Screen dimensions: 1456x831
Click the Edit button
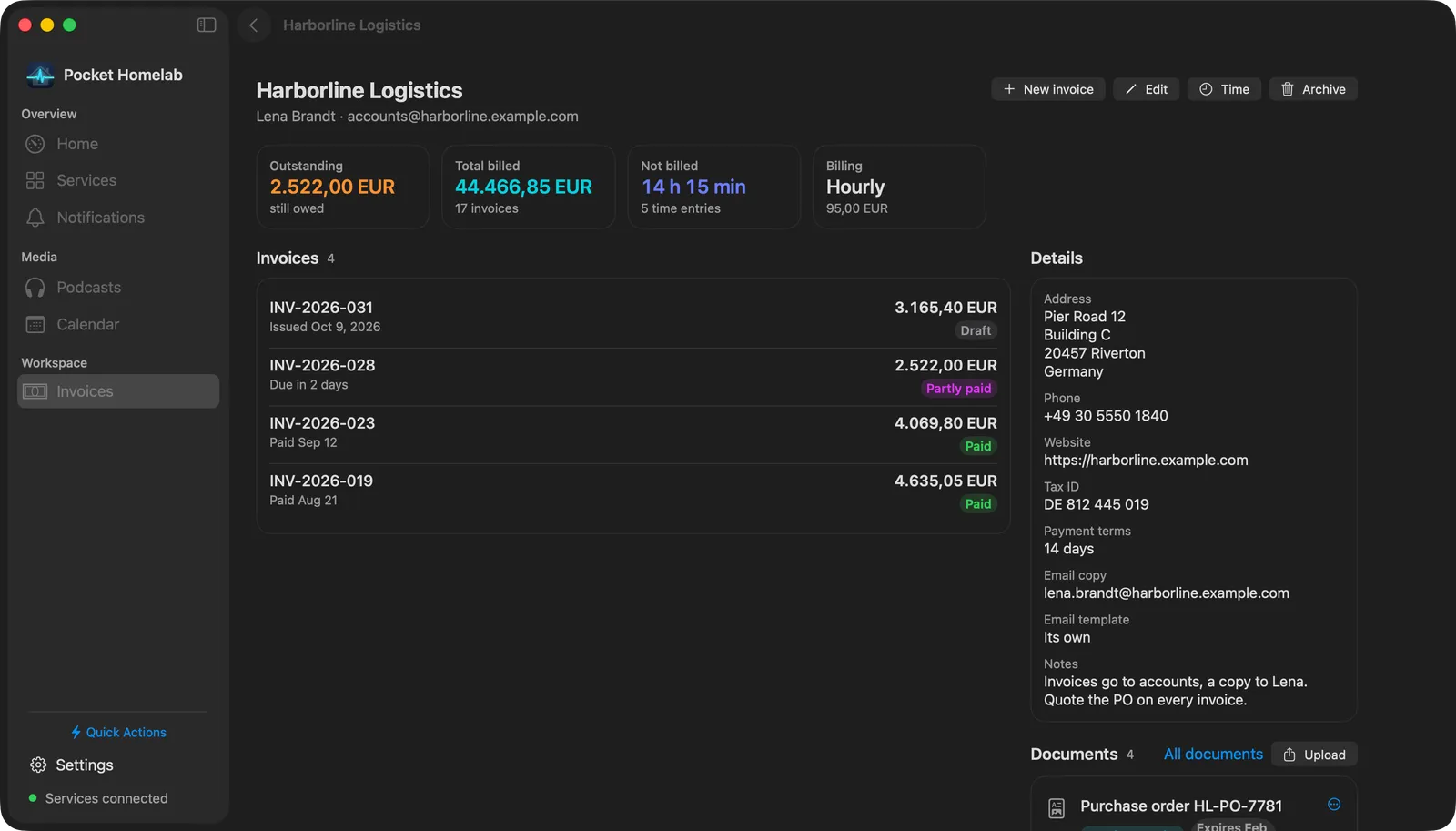pos(1147,89)
